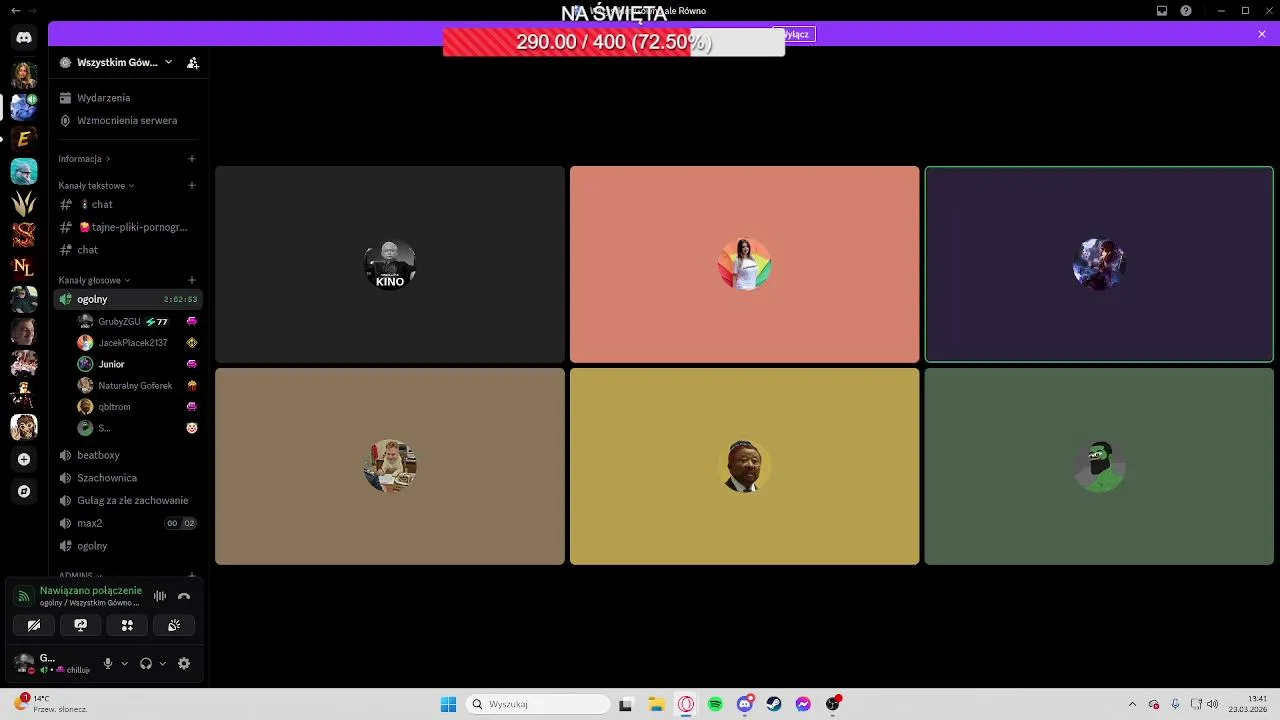Click user Junior in voice list
1280x720 pixels.
[x=138, y=364]
